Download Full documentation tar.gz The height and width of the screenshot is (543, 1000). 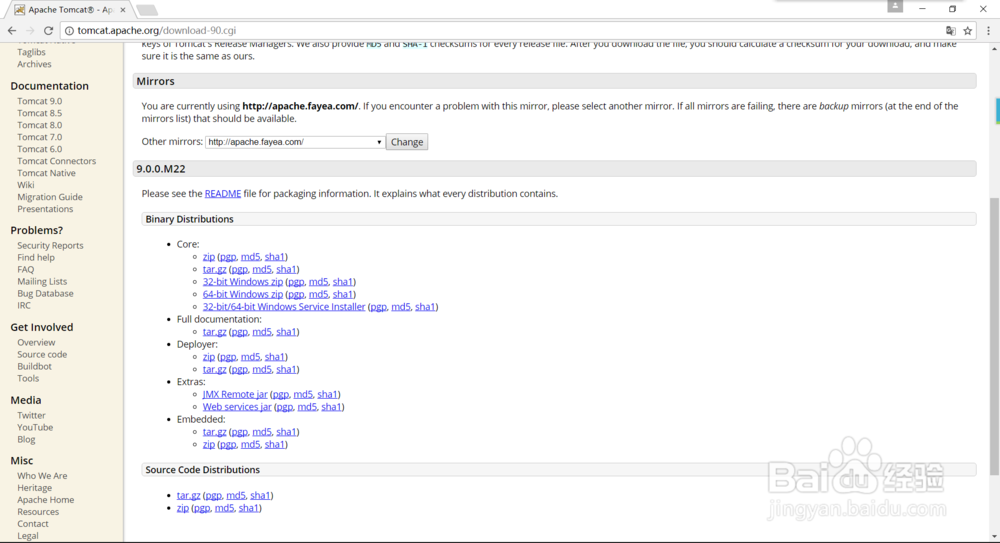point(214,332)
